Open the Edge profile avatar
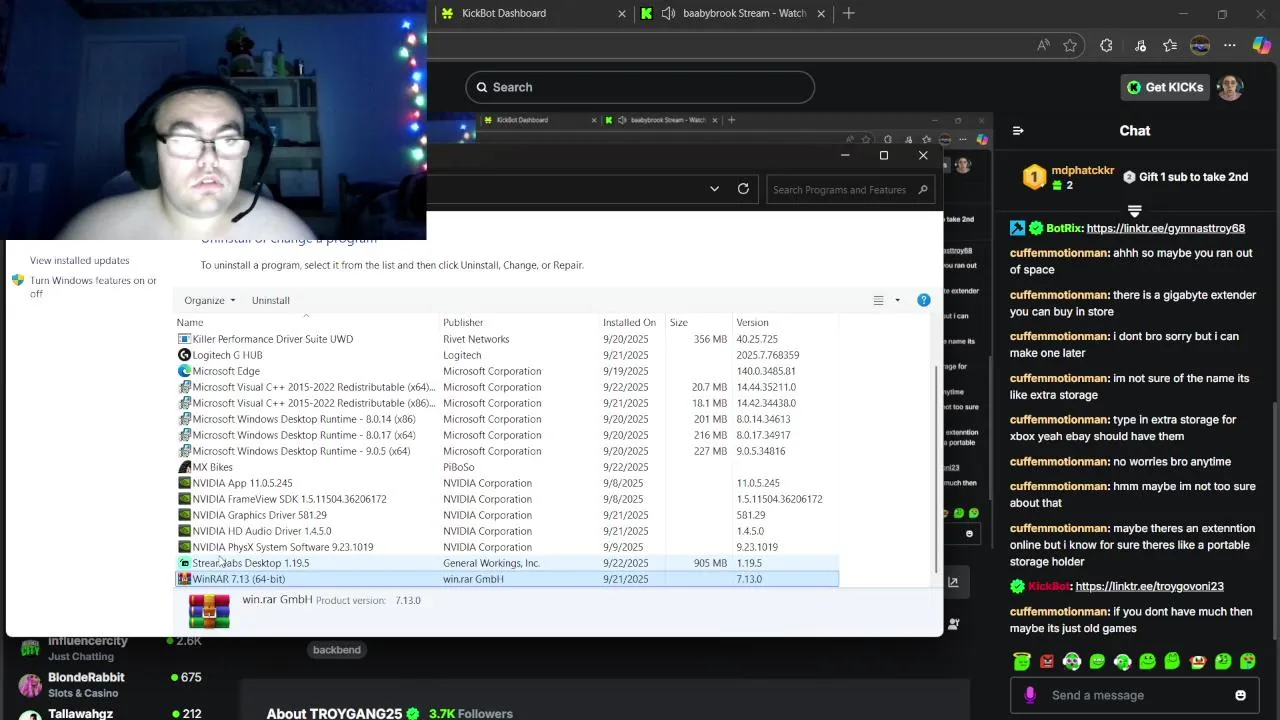 (x=1200, y=45)
